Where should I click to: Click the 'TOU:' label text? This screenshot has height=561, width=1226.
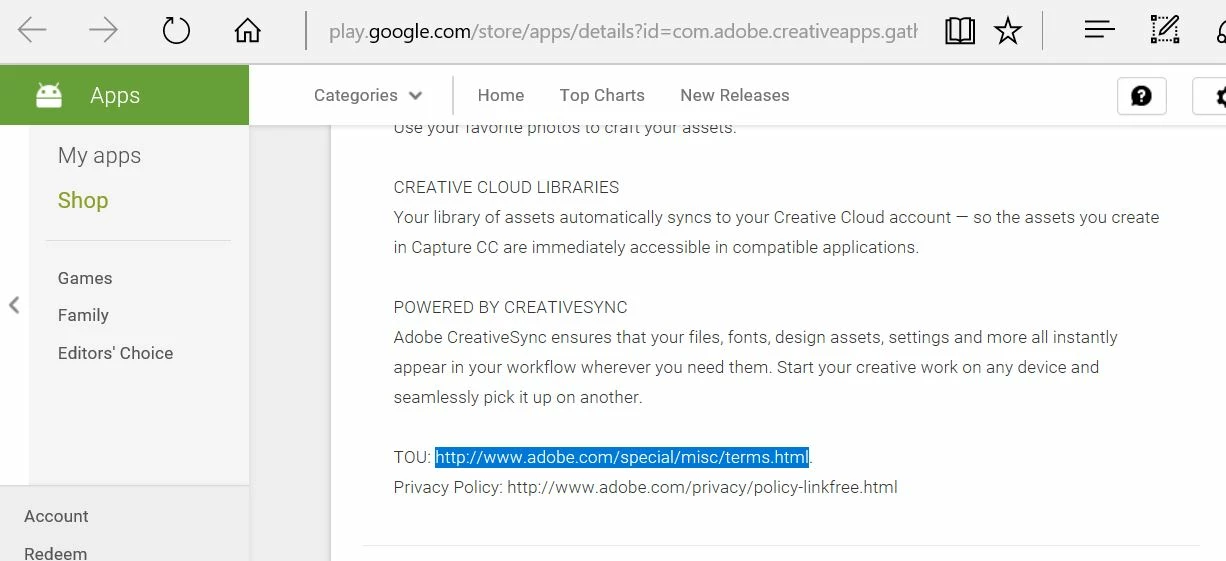coord(412,457)
